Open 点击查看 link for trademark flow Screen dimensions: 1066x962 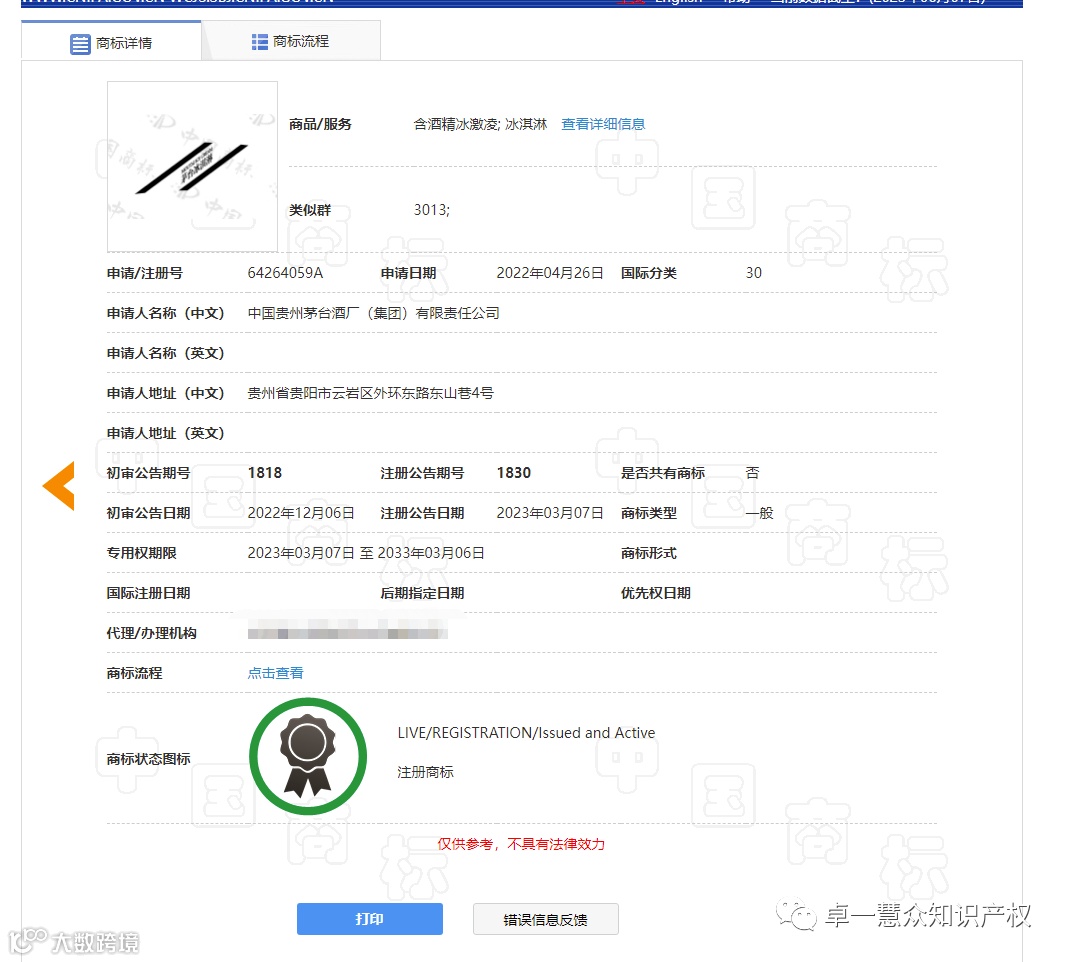coord(275,673)
